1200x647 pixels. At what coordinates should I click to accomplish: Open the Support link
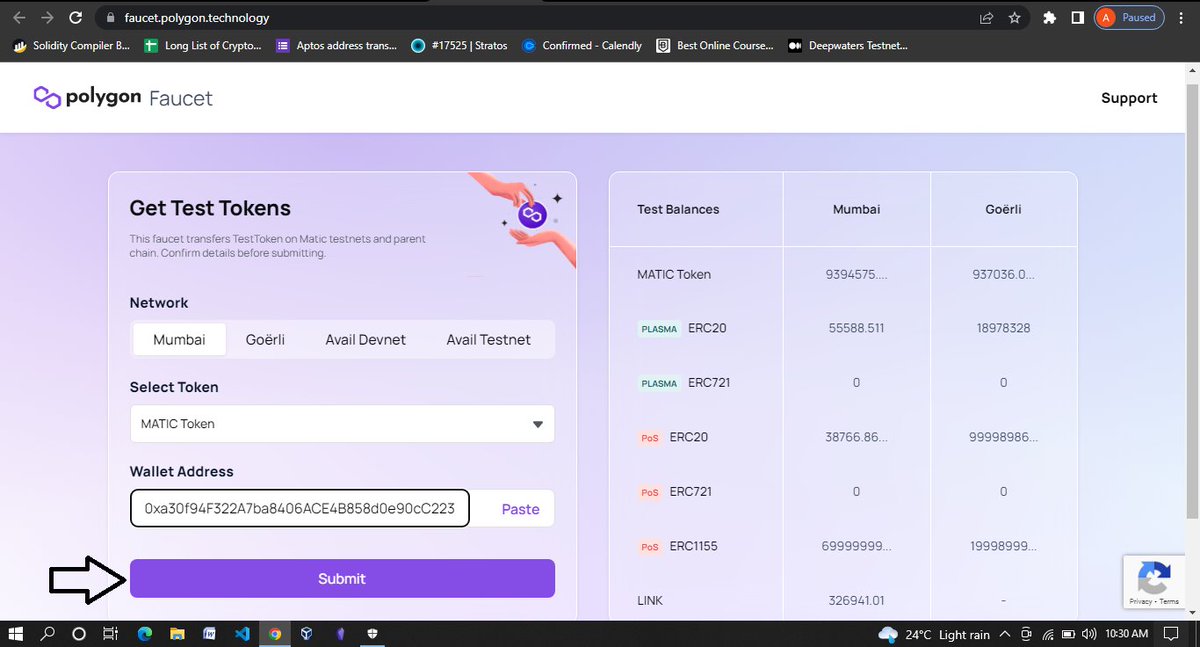click(1129, 98)
